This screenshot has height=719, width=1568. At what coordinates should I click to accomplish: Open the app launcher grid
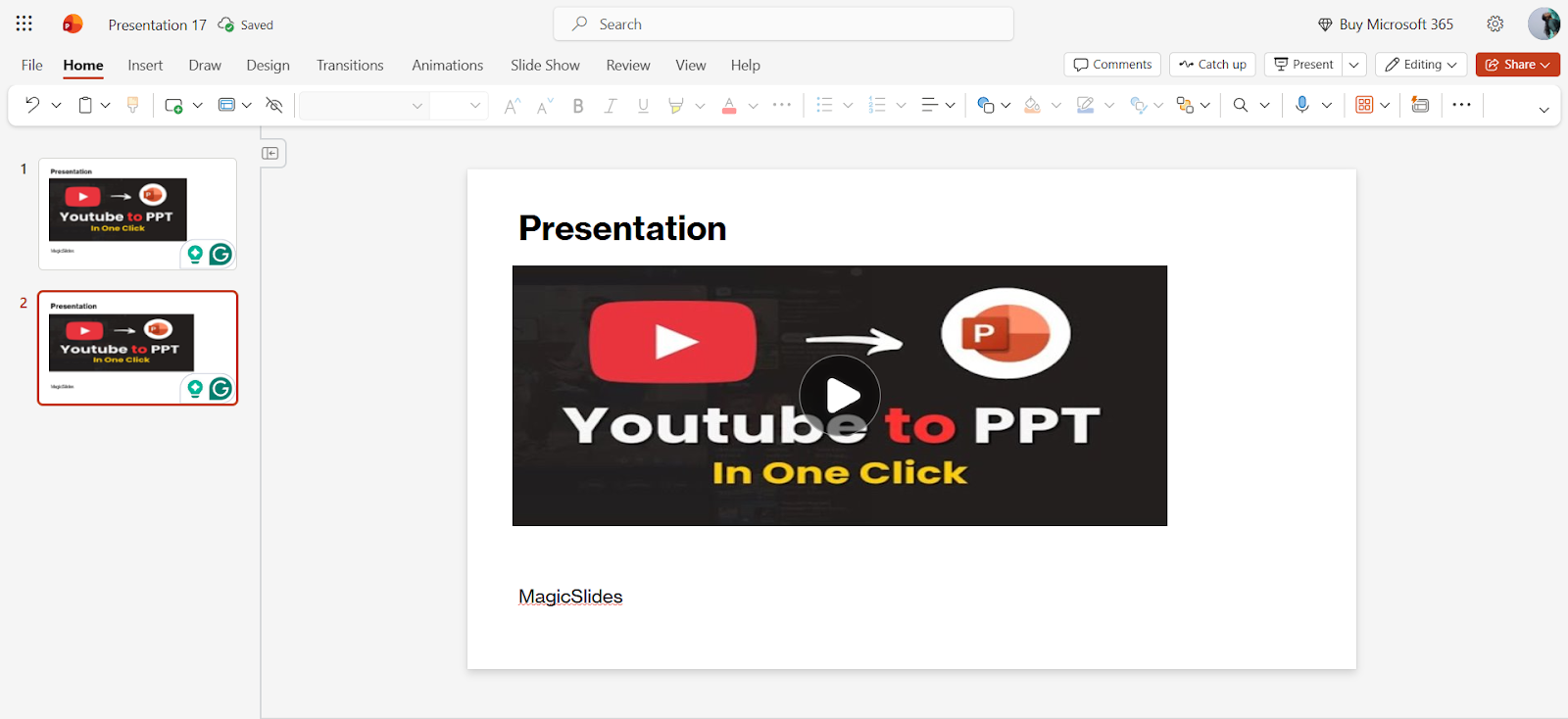click(x=24, y=24)
